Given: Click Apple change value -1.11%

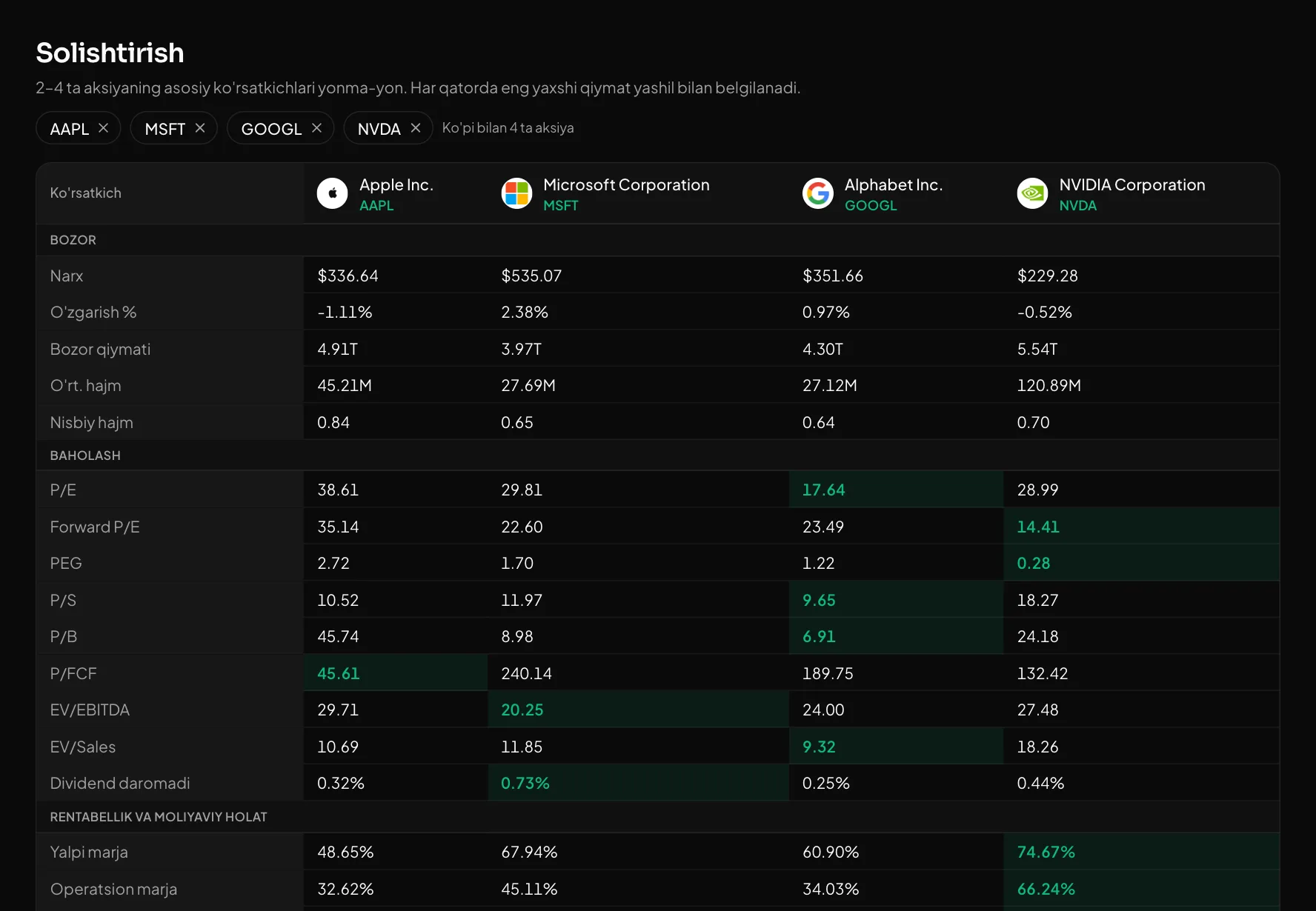Looking at the screenshot, I should [x=345, y=312].
